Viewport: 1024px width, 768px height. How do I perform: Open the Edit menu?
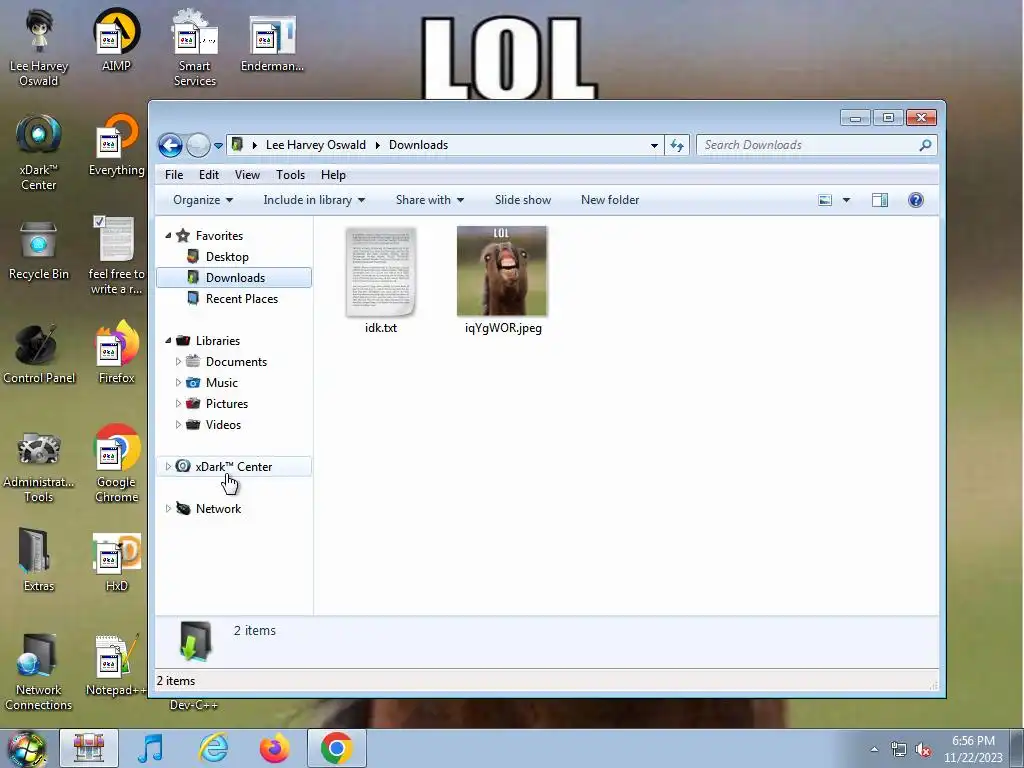[209, 175]
